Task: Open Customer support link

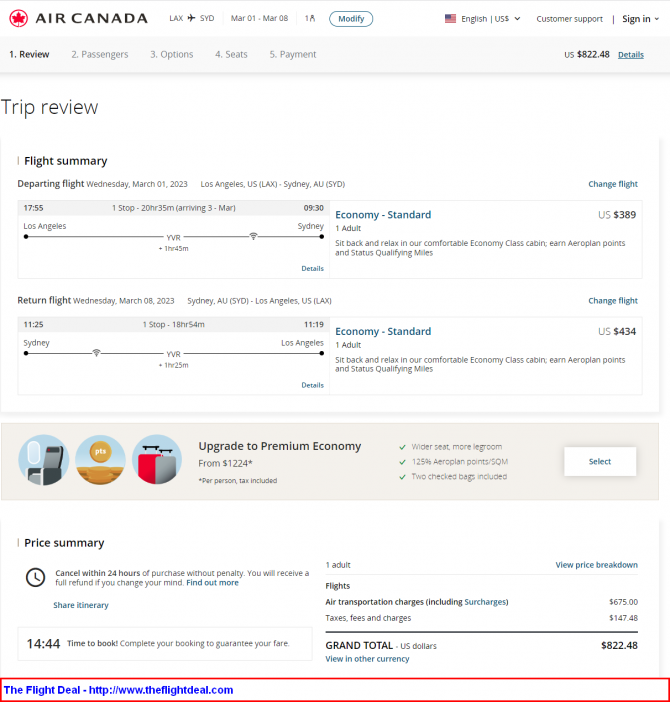Action: (x=570, y=19)
